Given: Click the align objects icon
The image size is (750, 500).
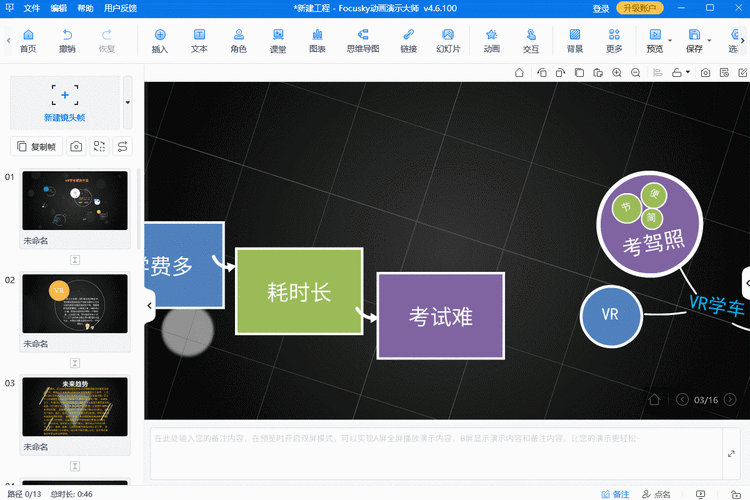Looking at the screenshot, I should tap(658, 73).
